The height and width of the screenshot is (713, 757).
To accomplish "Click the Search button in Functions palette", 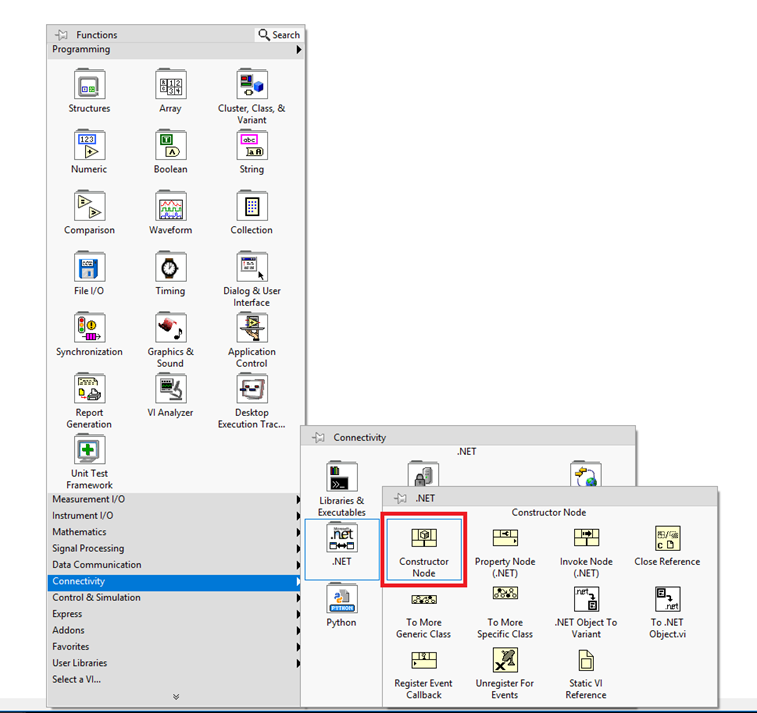I will (x=279, y=35).
